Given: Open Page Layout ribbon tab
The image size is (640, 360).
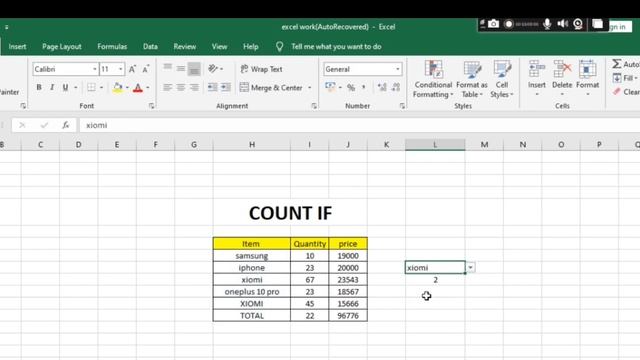Looking at the screenshot, I should coord(62,47).
